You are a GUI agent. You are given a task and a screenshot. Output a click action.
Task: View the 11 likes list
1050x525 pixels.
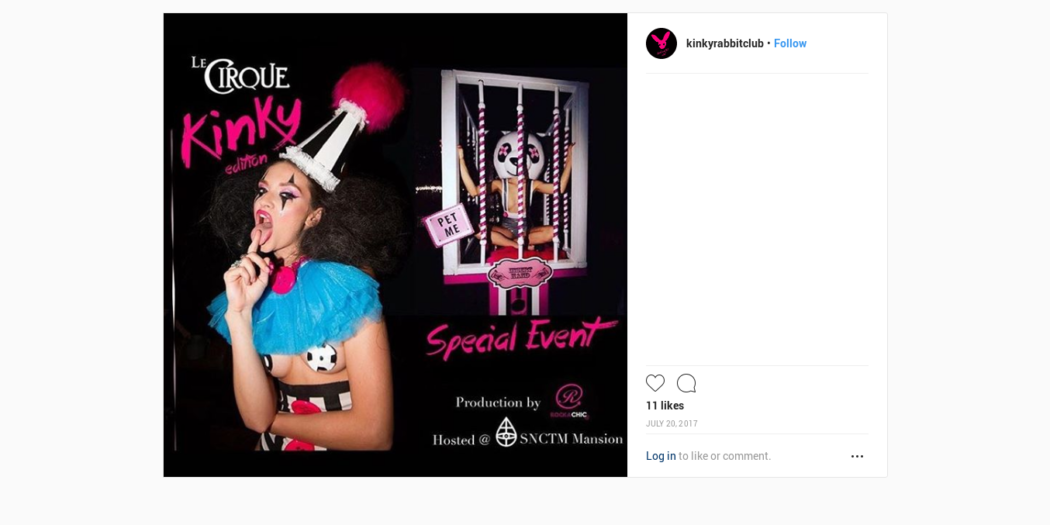[x=664, y=406]
